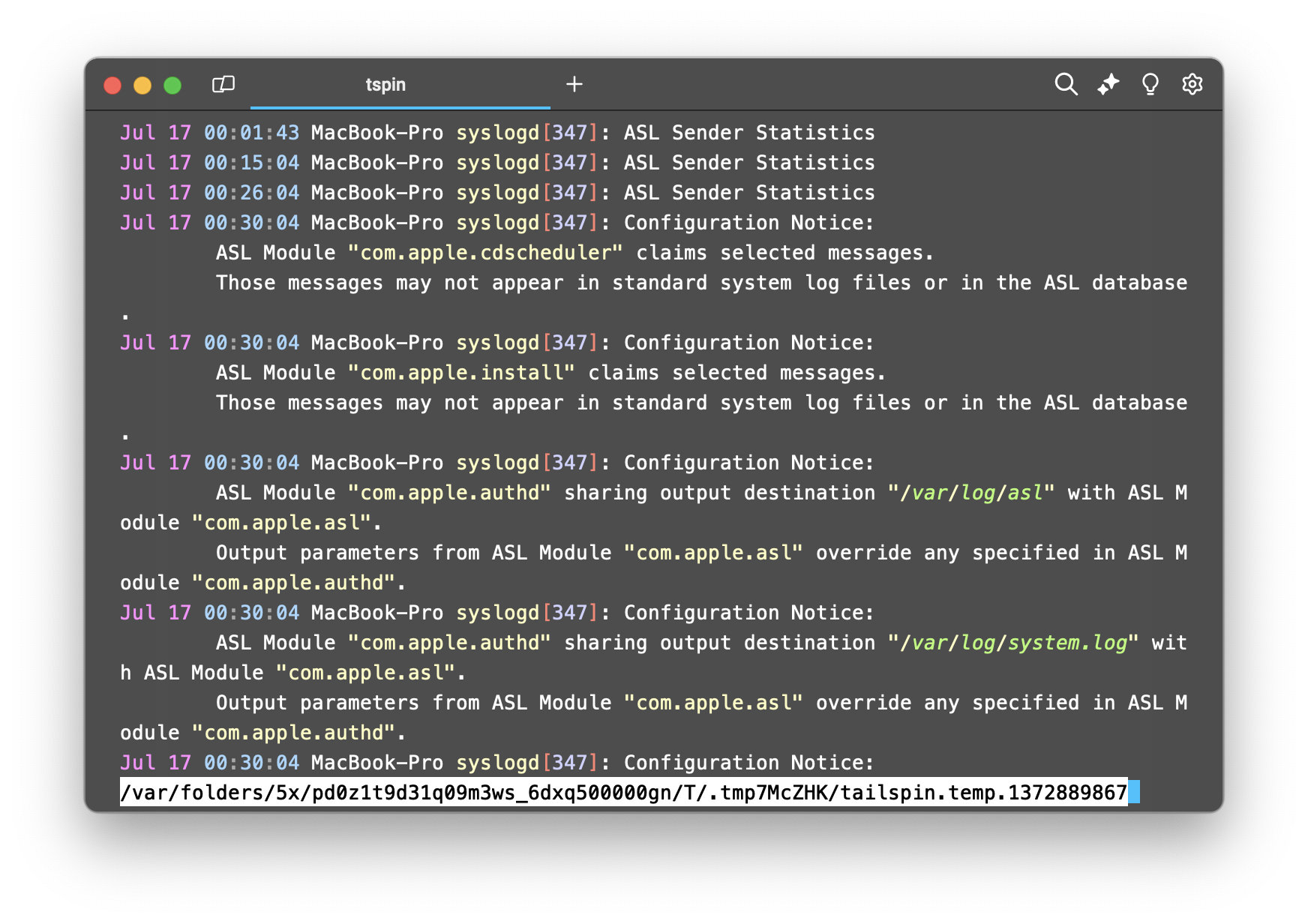Add a new tab with plus icon

(574, 84)
